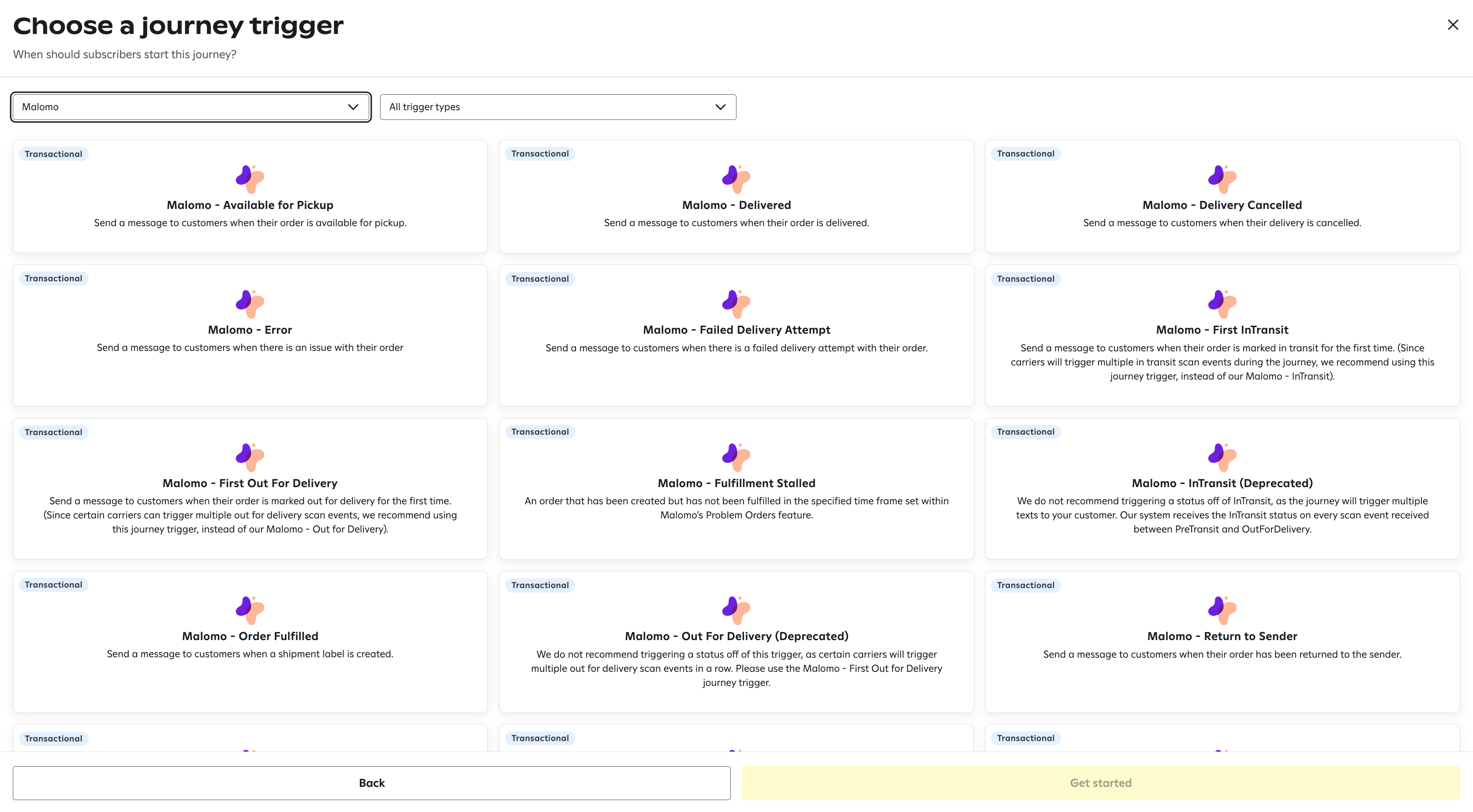Click Malomo icon on Return to Sender card
The image size is (1473, 812).
(1222, 610)
